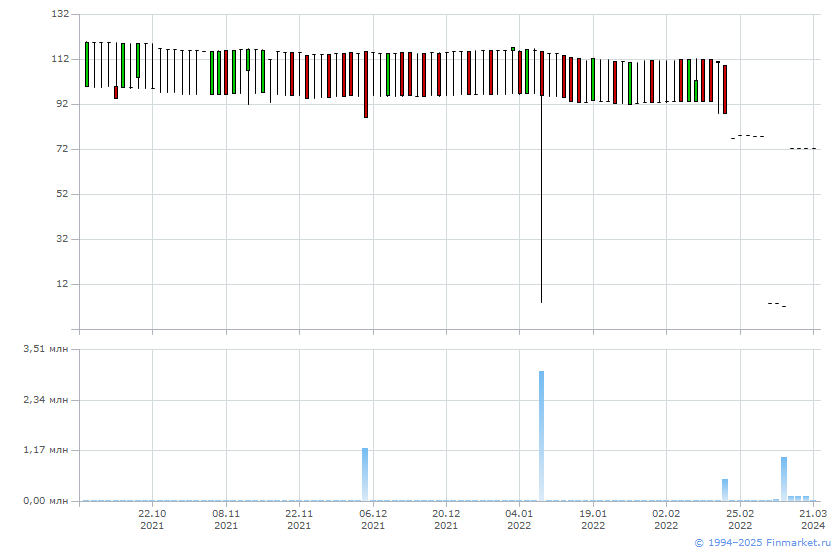Click date label 21.03 2024
The image size is (840, 550).
pos(813,519)
